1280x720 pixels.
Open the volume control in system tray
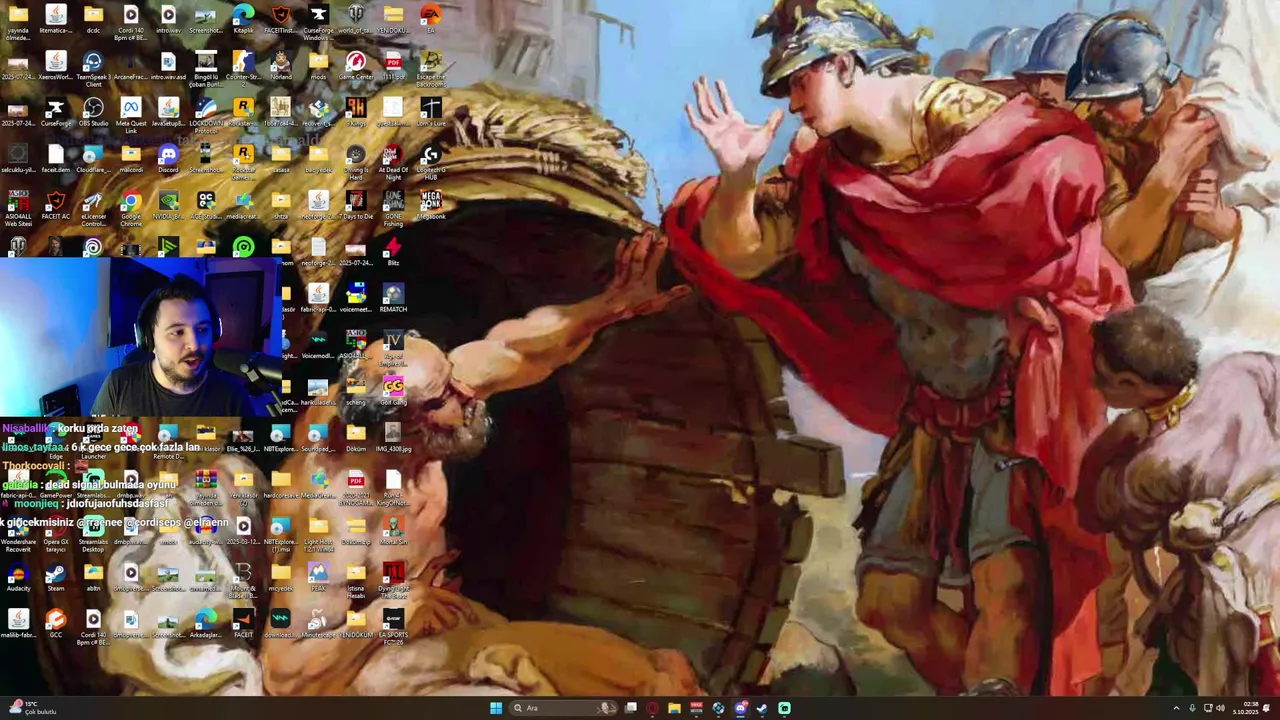click(1220, 708)
